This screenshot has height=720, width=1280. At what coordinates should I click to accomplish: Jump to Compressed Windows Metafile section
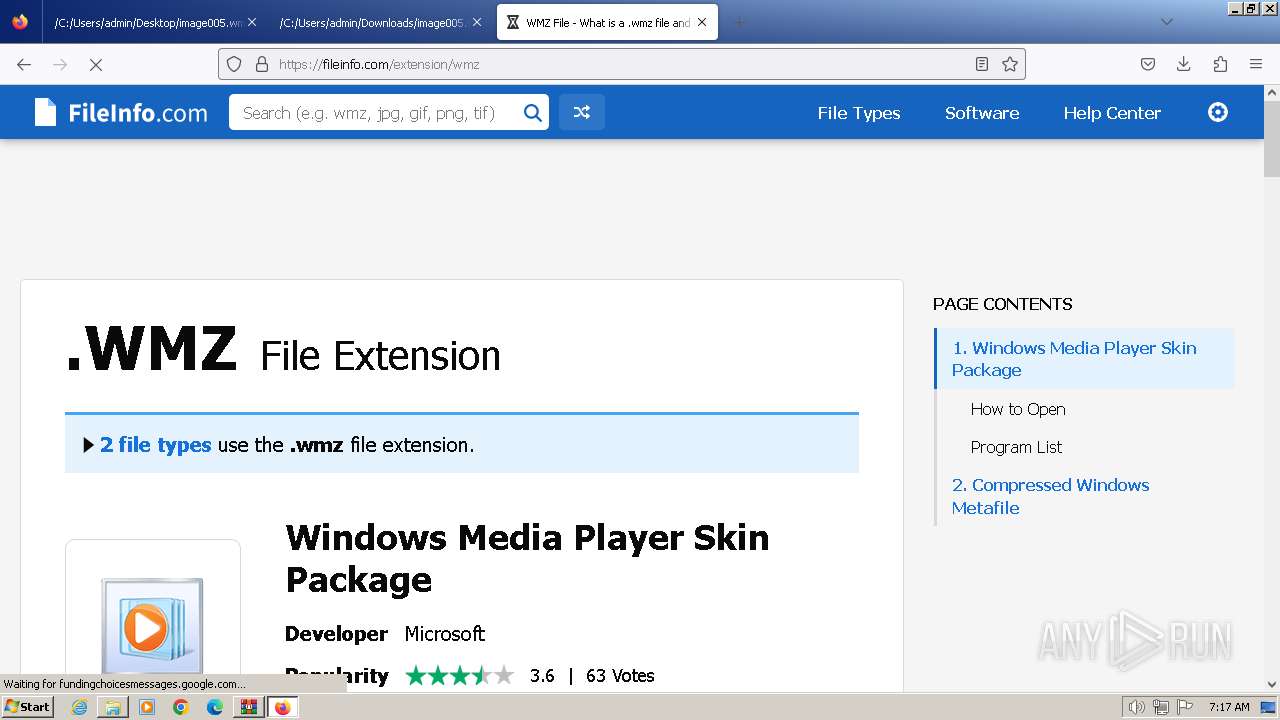click(1051, 496)
